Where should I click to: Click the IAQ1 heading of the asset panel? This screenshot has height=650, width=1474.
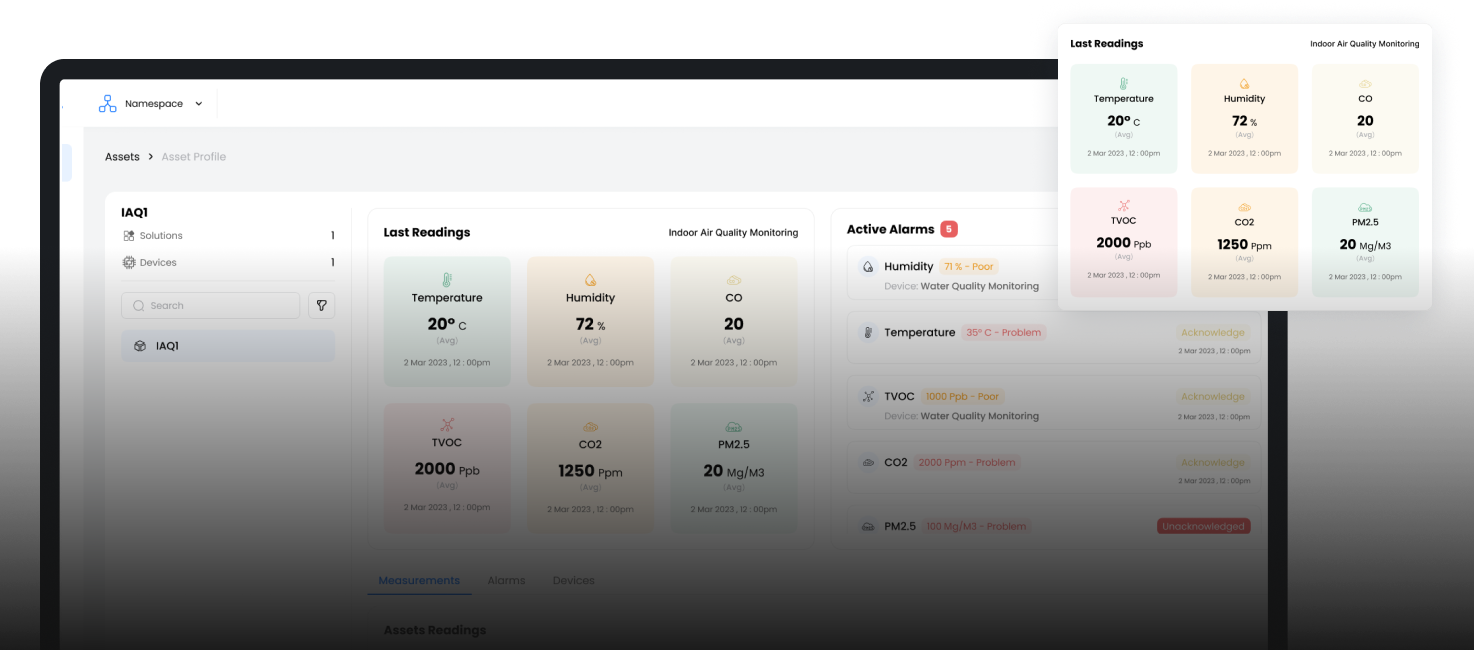pyautogui.click(x=135, y=213)
